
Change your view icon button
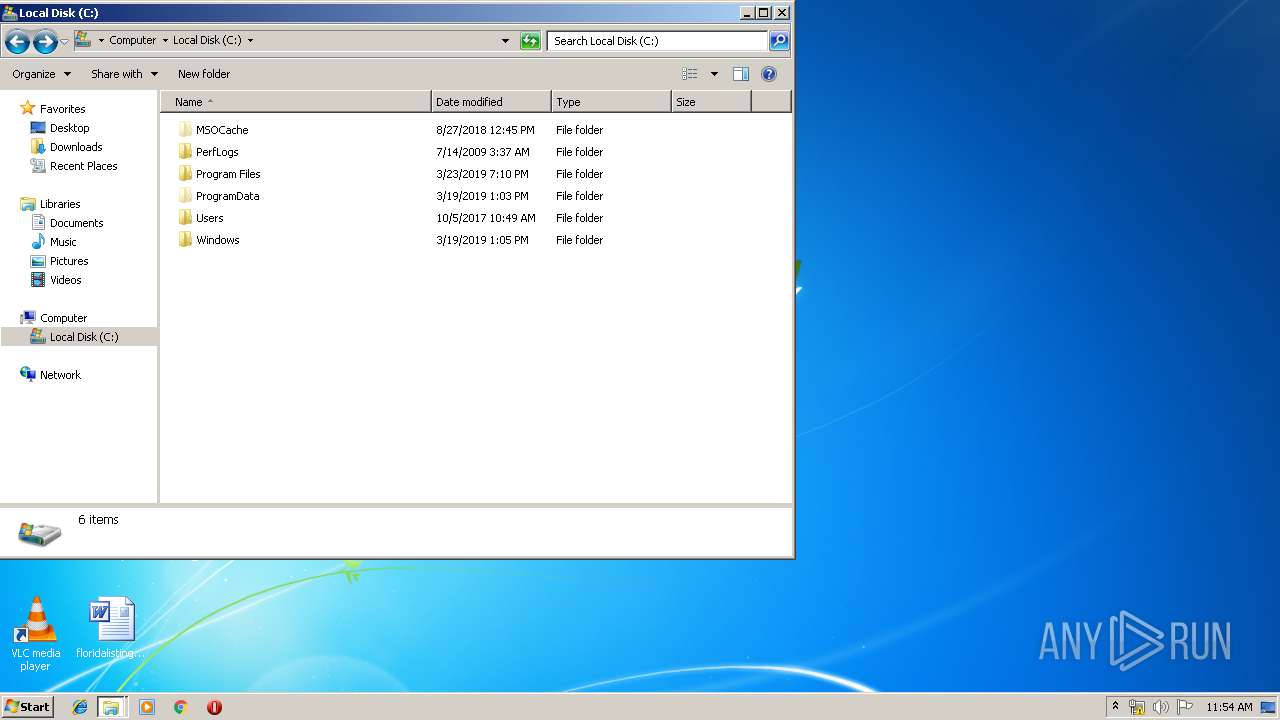pyautogui.click(x=690, y=74)
